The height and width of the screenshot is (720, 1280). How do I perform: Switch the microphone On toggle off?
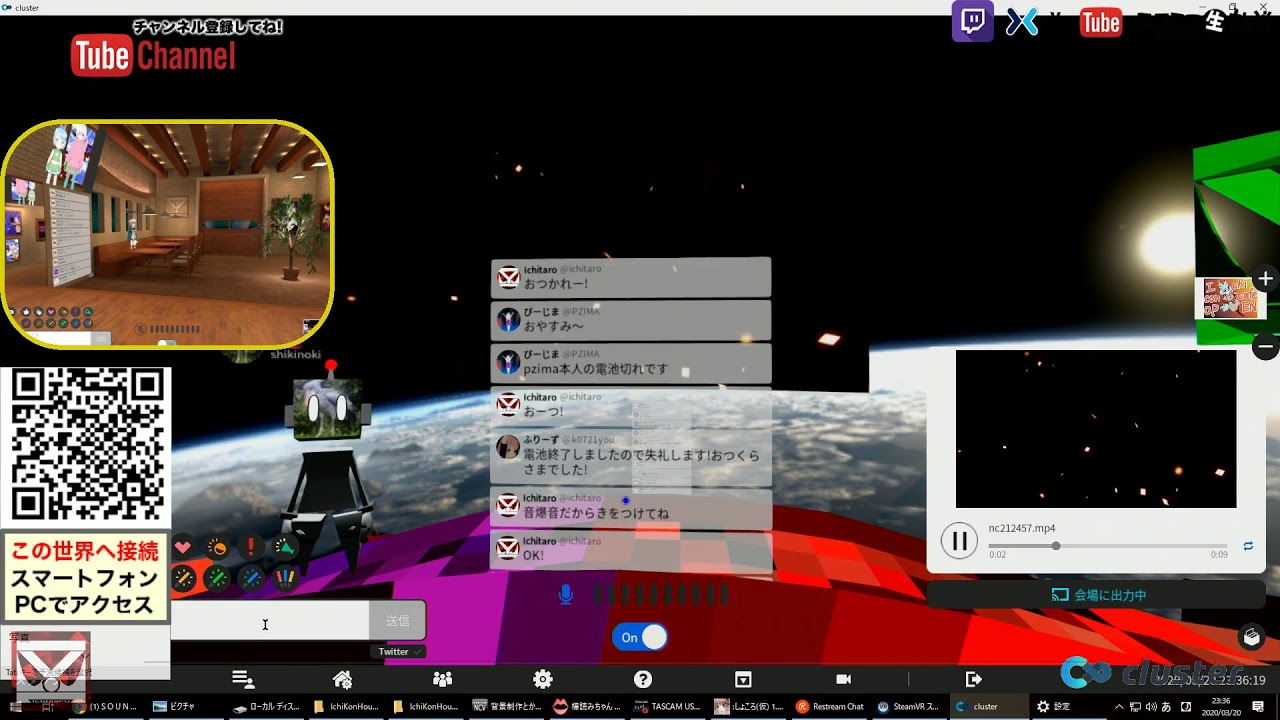pyautogui.click(x=639, y=637)
